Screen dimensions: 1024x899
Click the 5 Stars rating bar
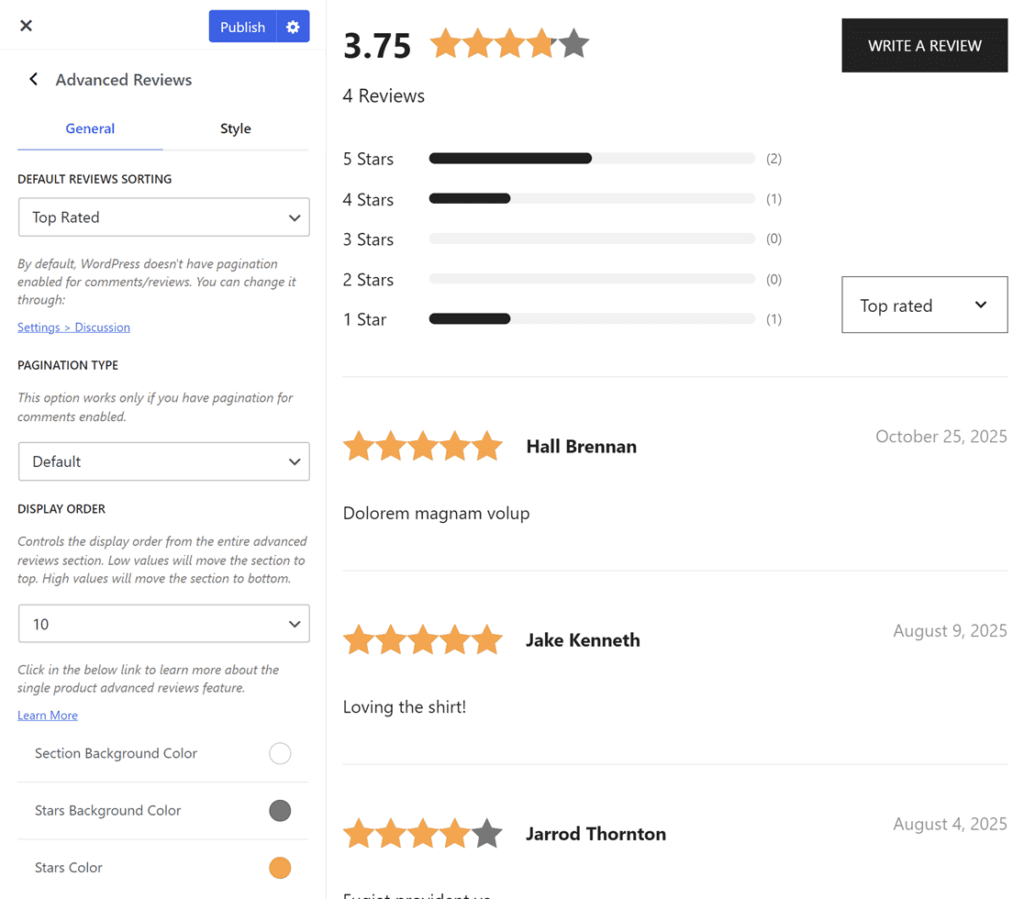tap(591, 159)
